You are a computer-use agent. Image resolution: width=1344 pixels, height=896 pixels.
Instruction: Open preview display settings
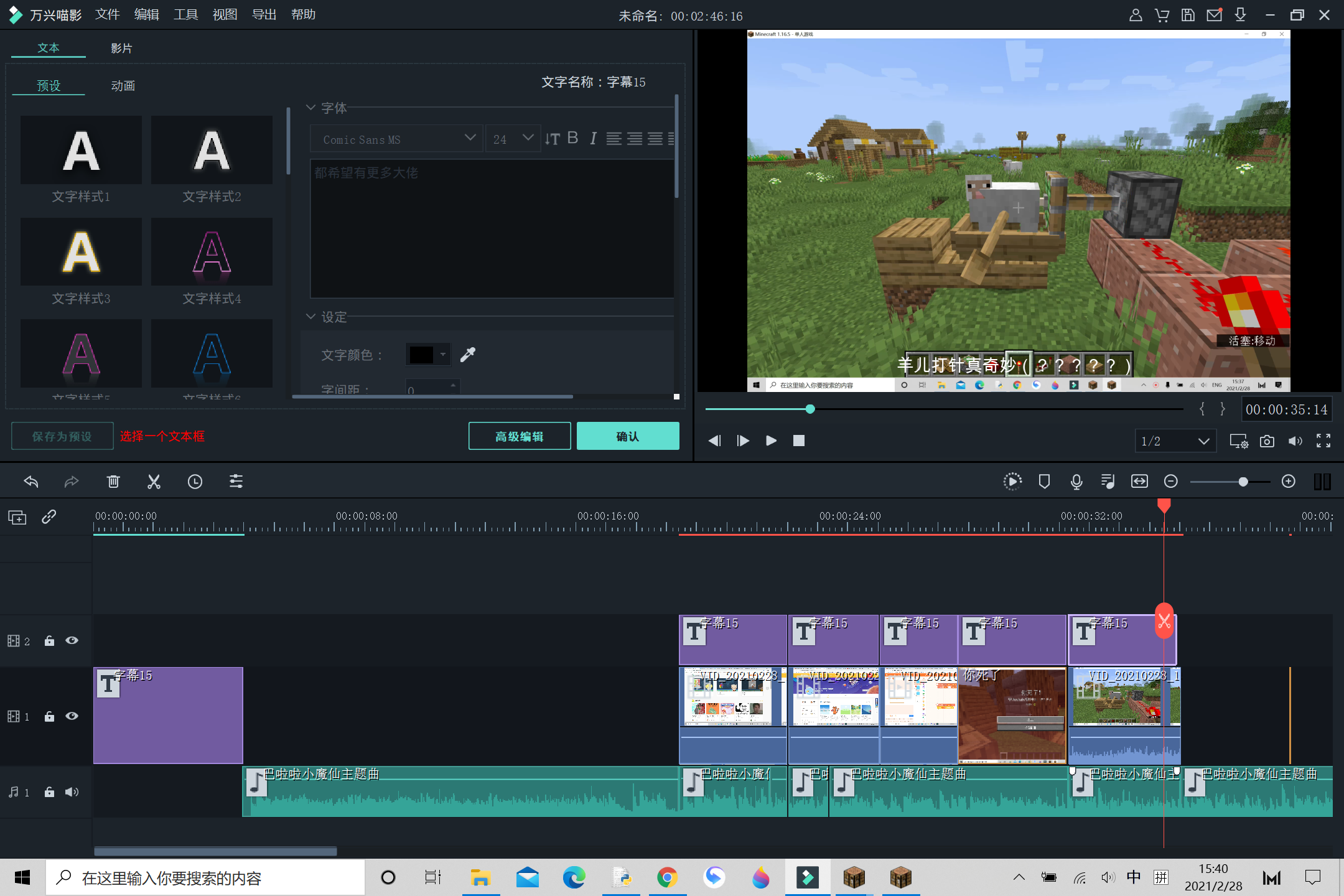coord(1238,441)
